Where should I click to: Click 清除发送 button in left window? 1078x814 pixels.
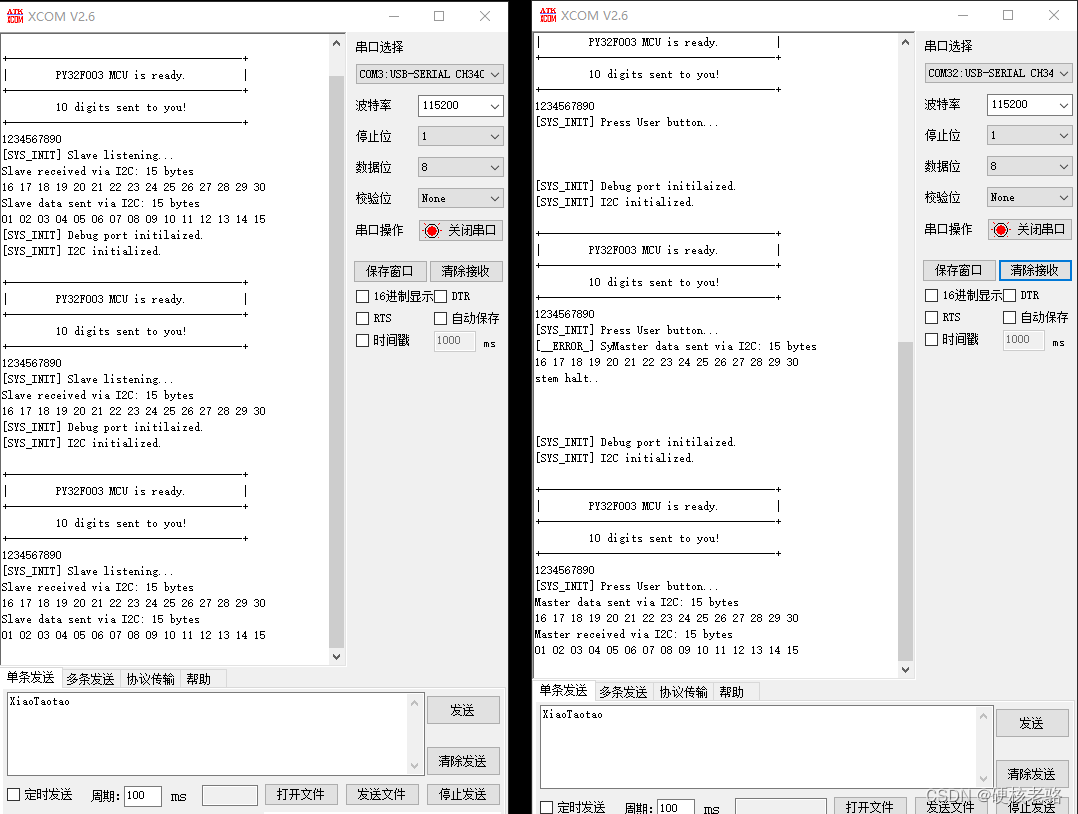463,761
